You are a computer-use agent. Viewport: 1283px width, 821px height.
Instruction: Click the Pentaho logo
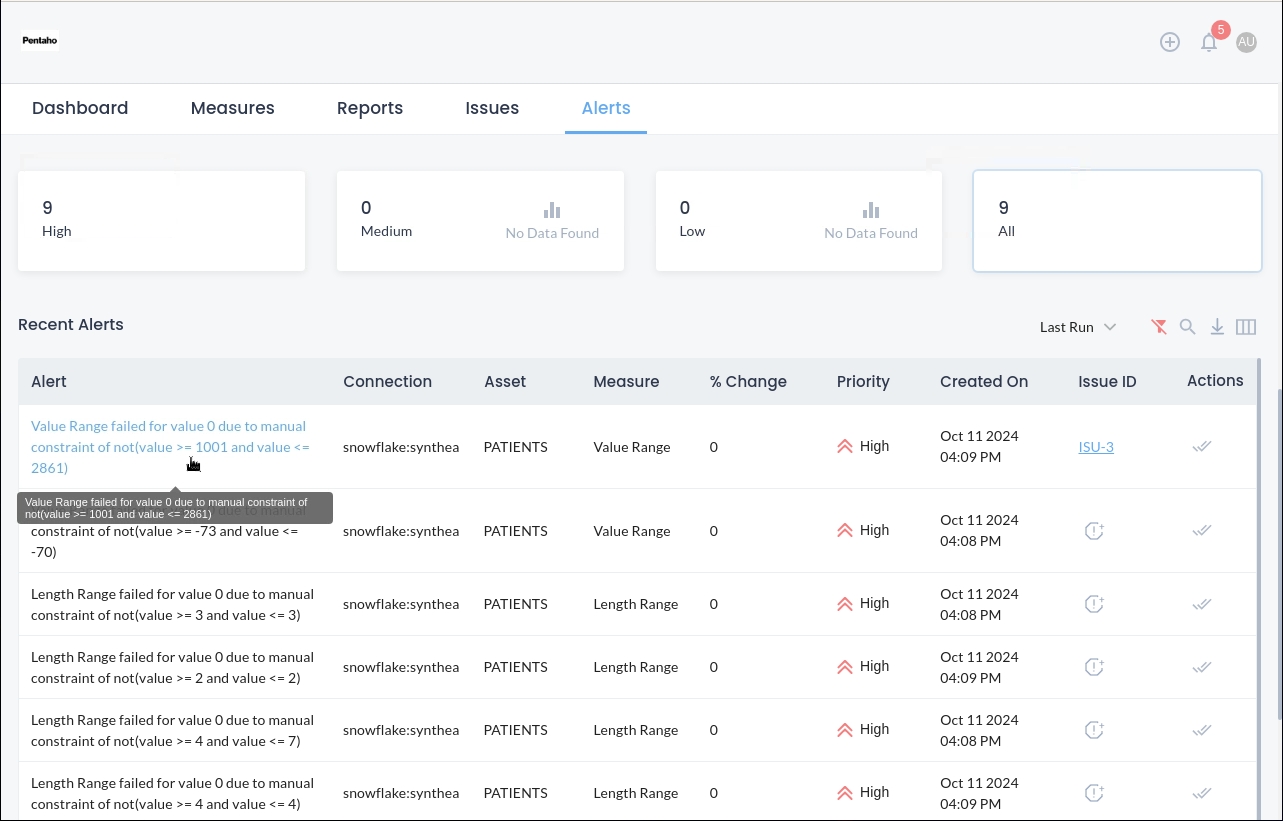[40, 41]
